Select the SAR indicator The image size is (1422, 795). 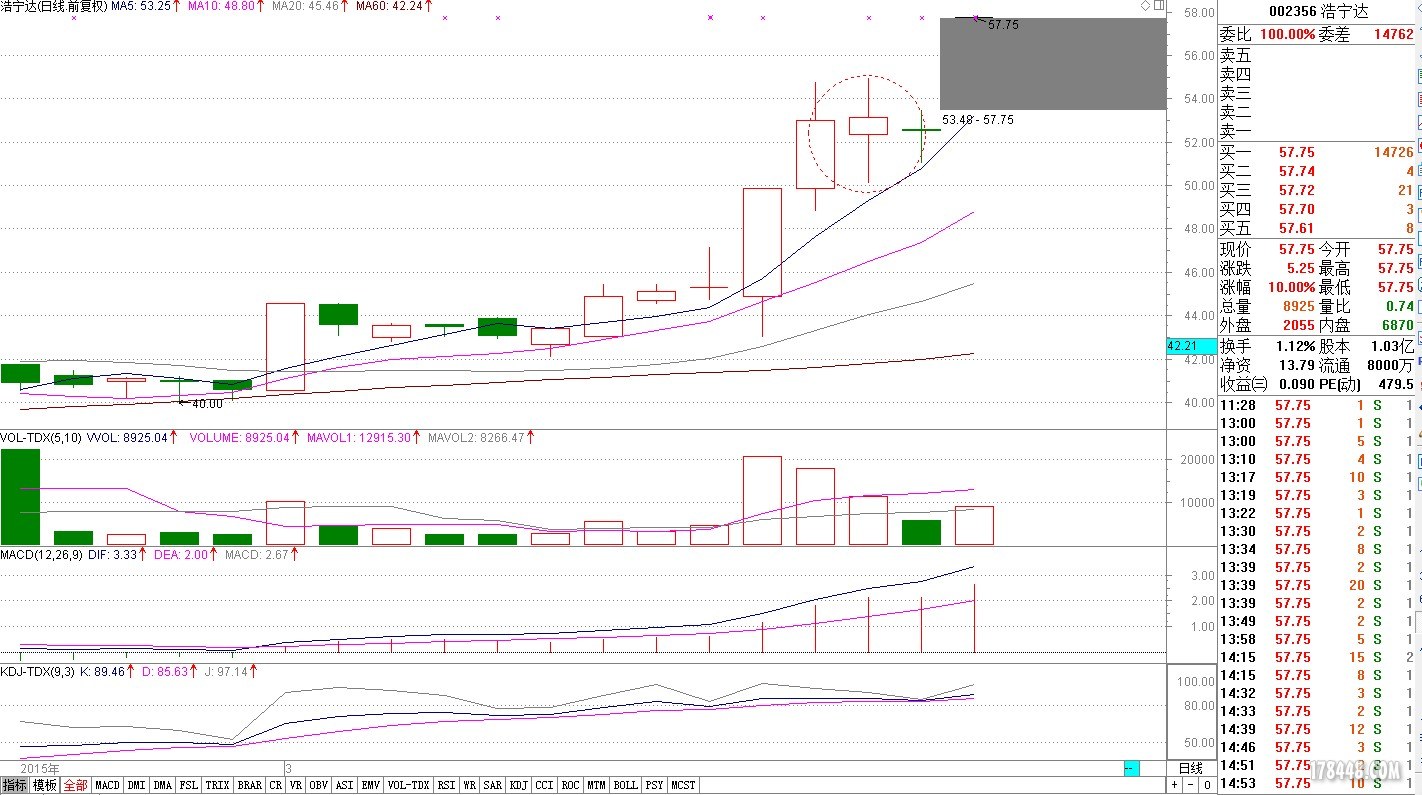pyautogui.click(x=493, y=786)
